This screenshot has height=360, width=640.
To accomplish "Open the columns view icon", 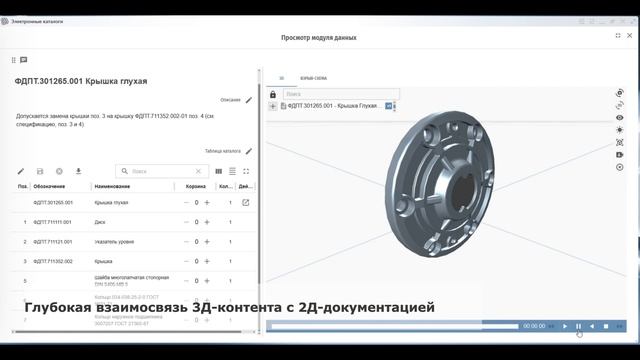I will [x=219, y=171].
